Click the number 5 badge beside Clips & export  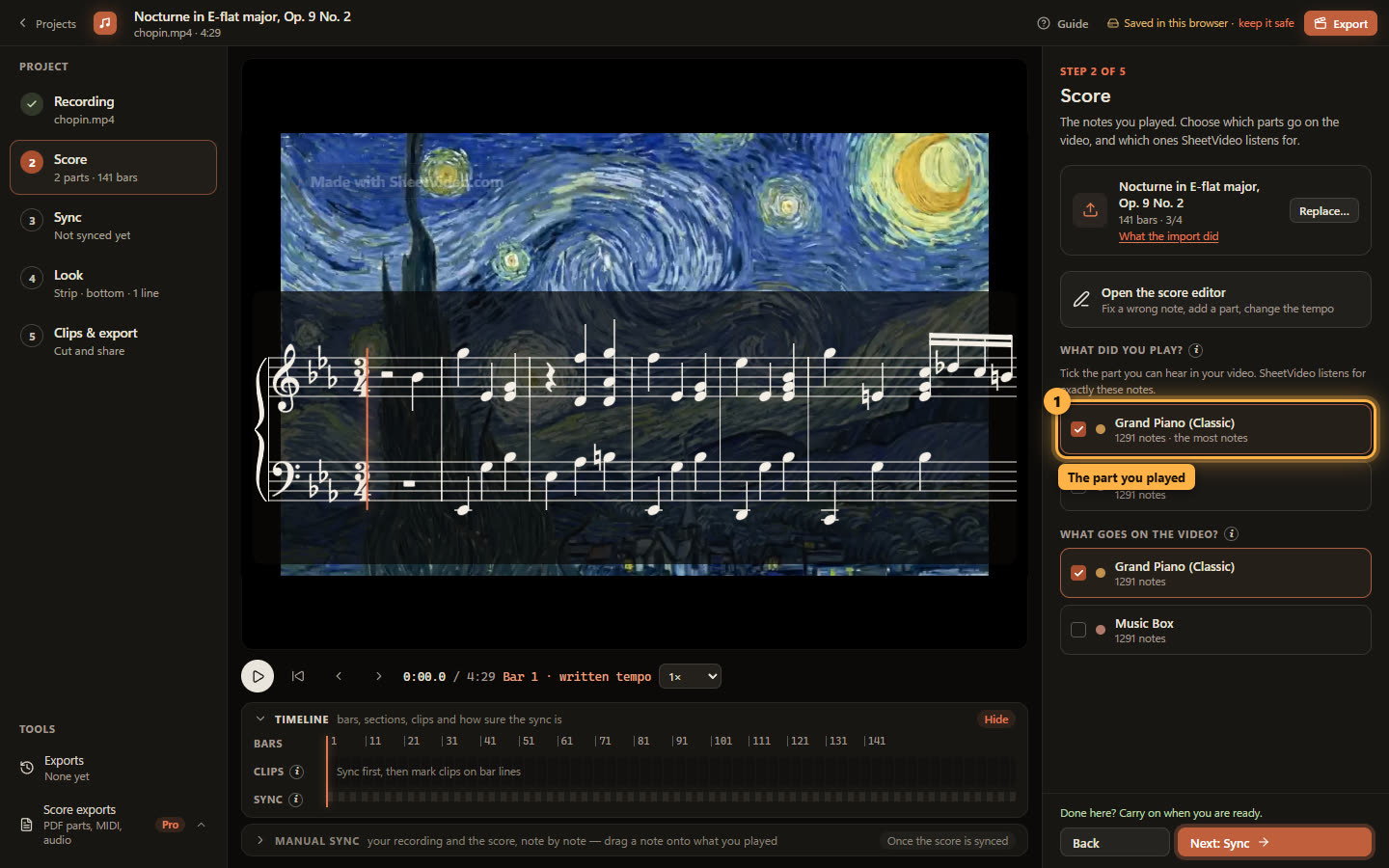click(x=32, y=336)
